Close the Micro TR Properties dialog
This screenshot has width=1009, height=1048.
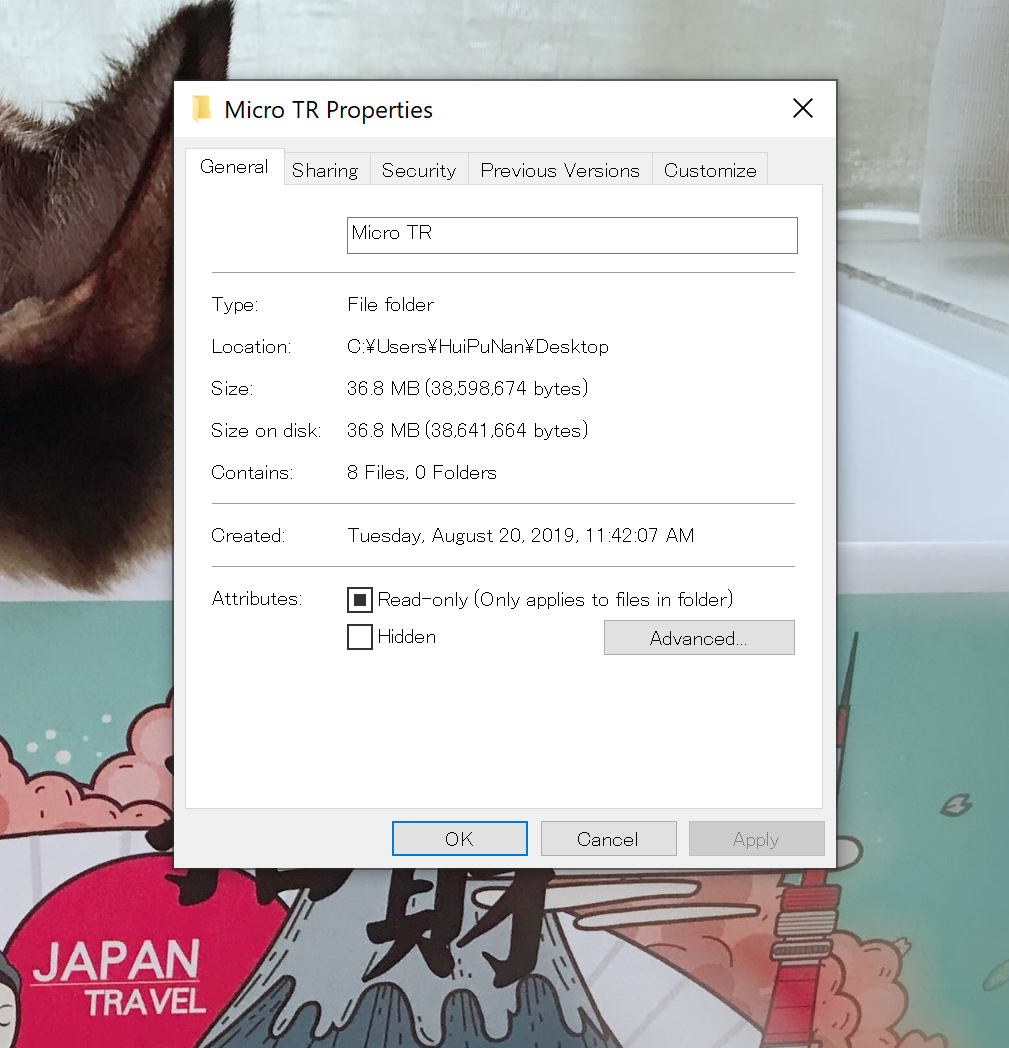(803, 108)
